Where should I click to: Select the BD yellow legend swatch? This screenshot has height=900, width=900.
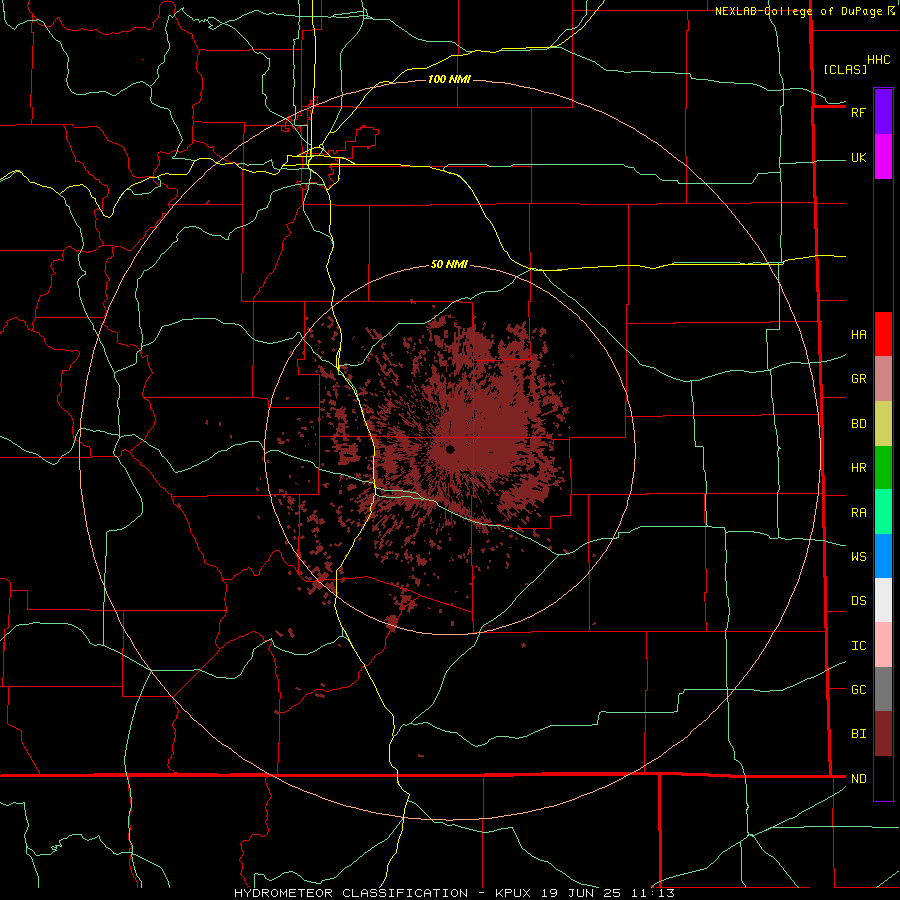[883, 424]
